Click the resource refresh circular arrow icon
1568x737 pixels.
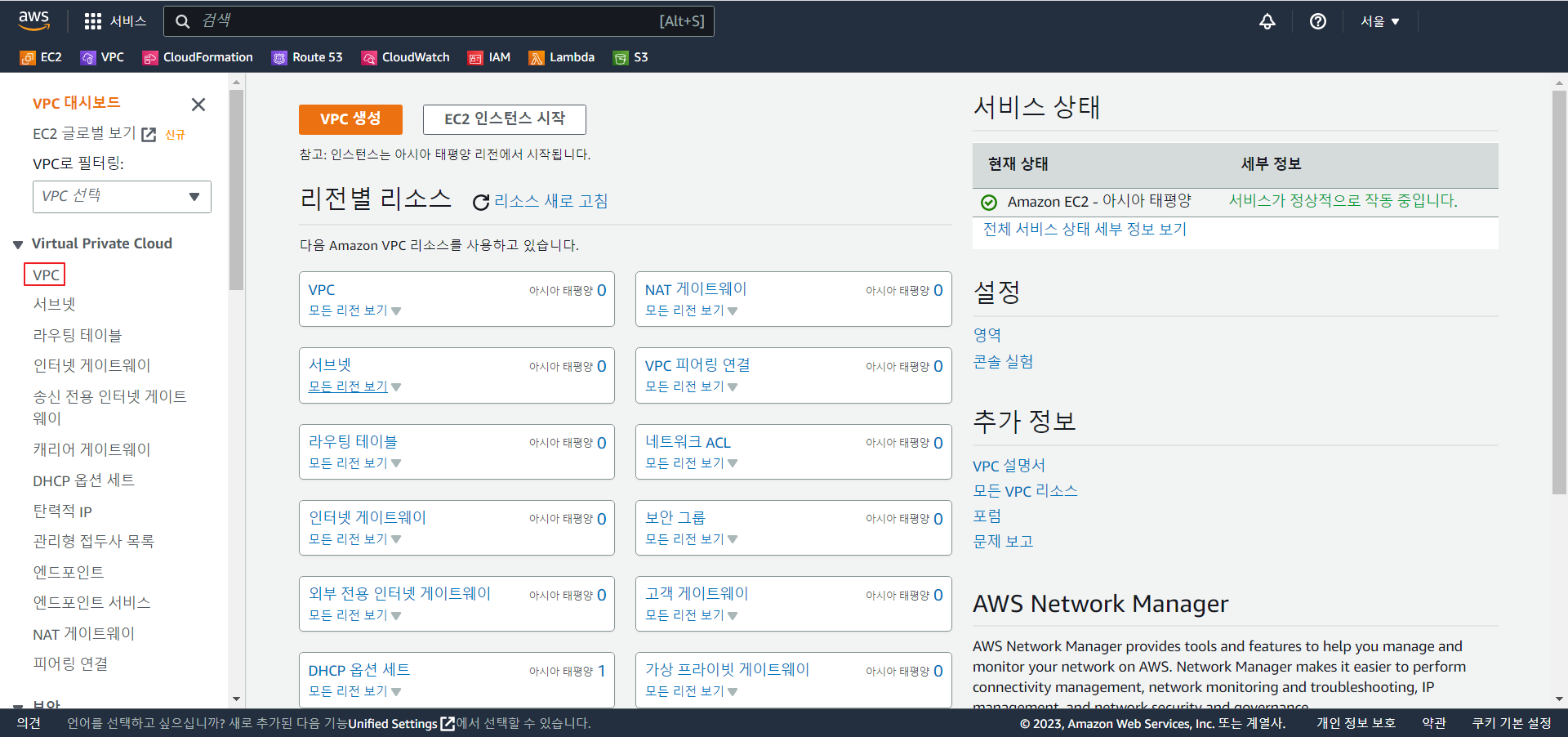tap(481, 202)
